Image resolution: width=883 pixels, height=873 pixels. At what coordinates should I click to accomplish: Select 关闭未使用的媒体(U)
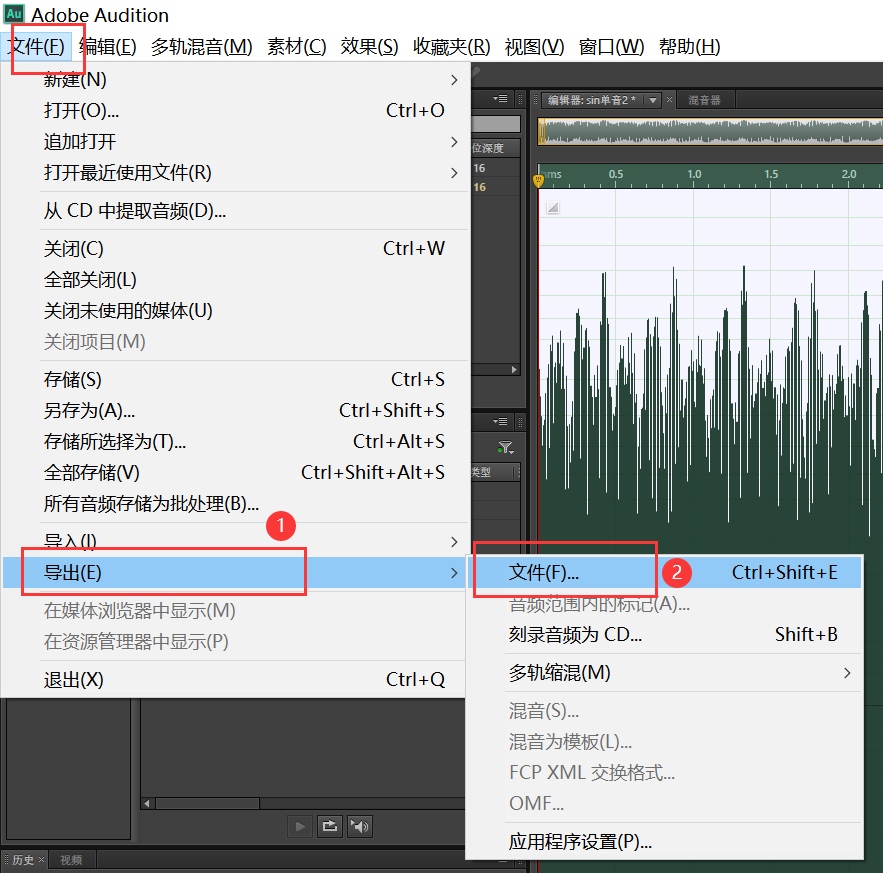pyautogui.click(x=235, y=311)
